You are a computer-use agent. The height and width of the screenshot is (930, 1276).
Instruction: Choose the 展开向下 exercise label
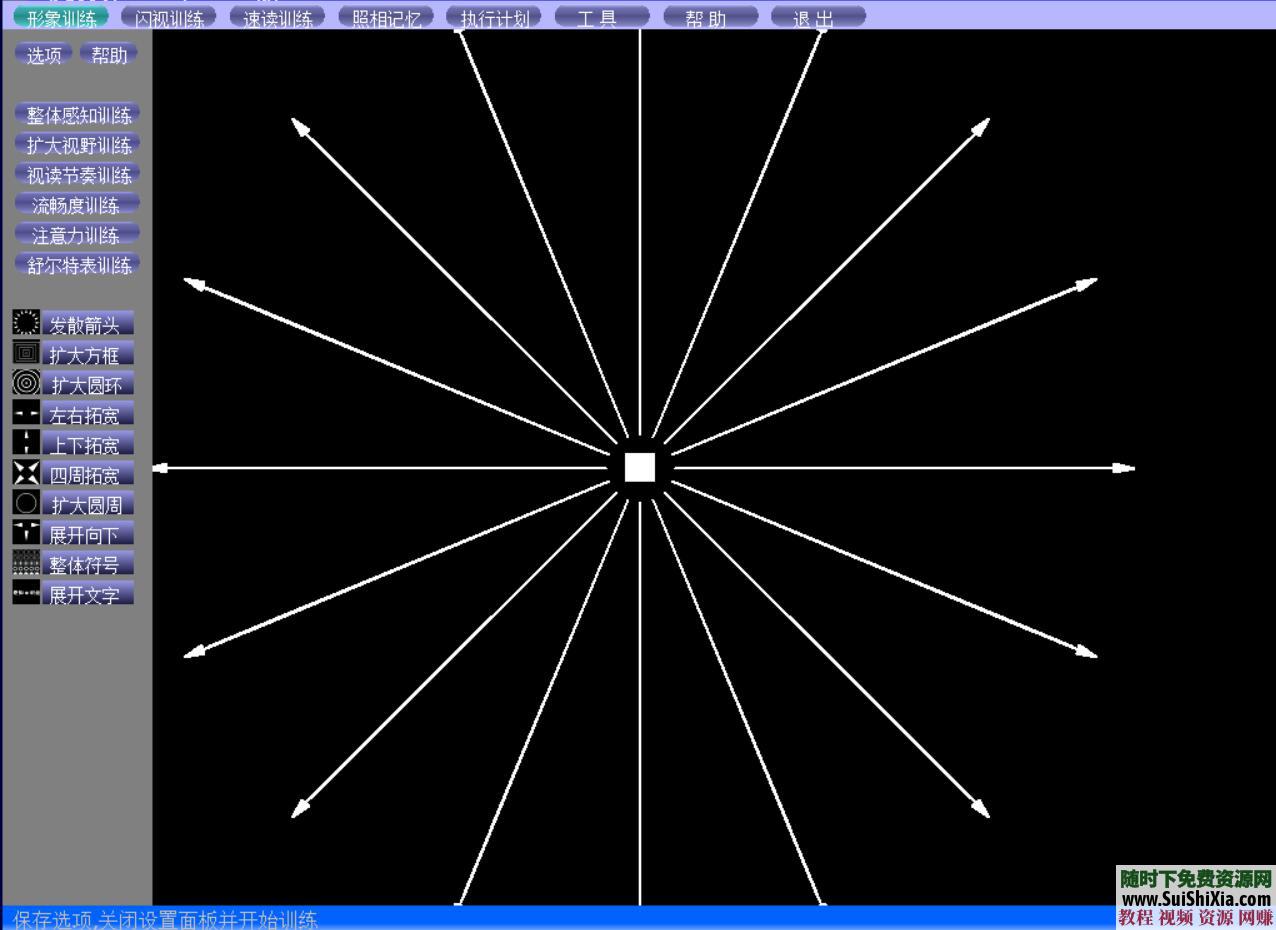[87, 534]
